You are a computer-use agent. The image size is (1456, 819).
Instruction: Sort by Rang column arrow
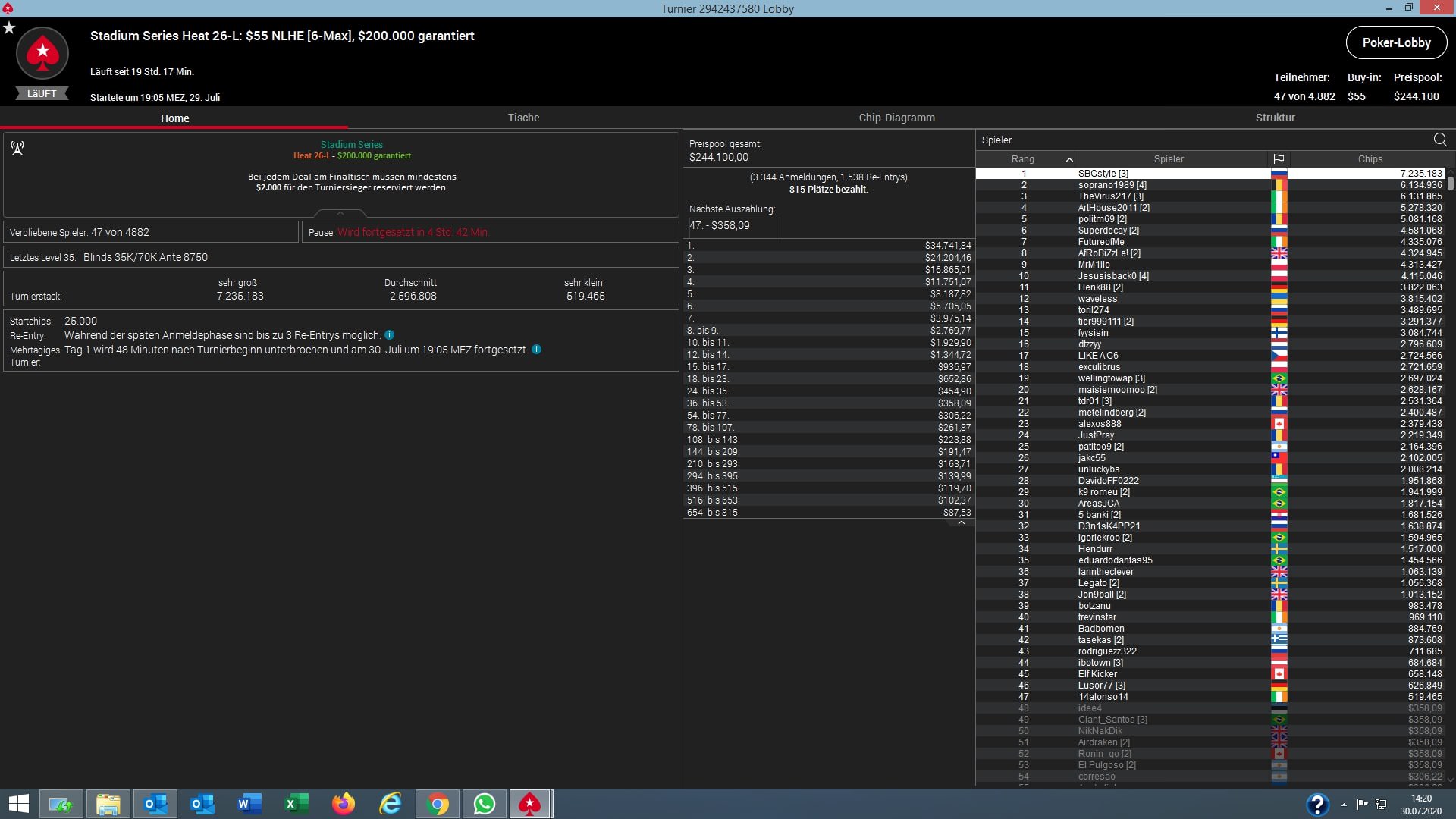pos(1068,159)
